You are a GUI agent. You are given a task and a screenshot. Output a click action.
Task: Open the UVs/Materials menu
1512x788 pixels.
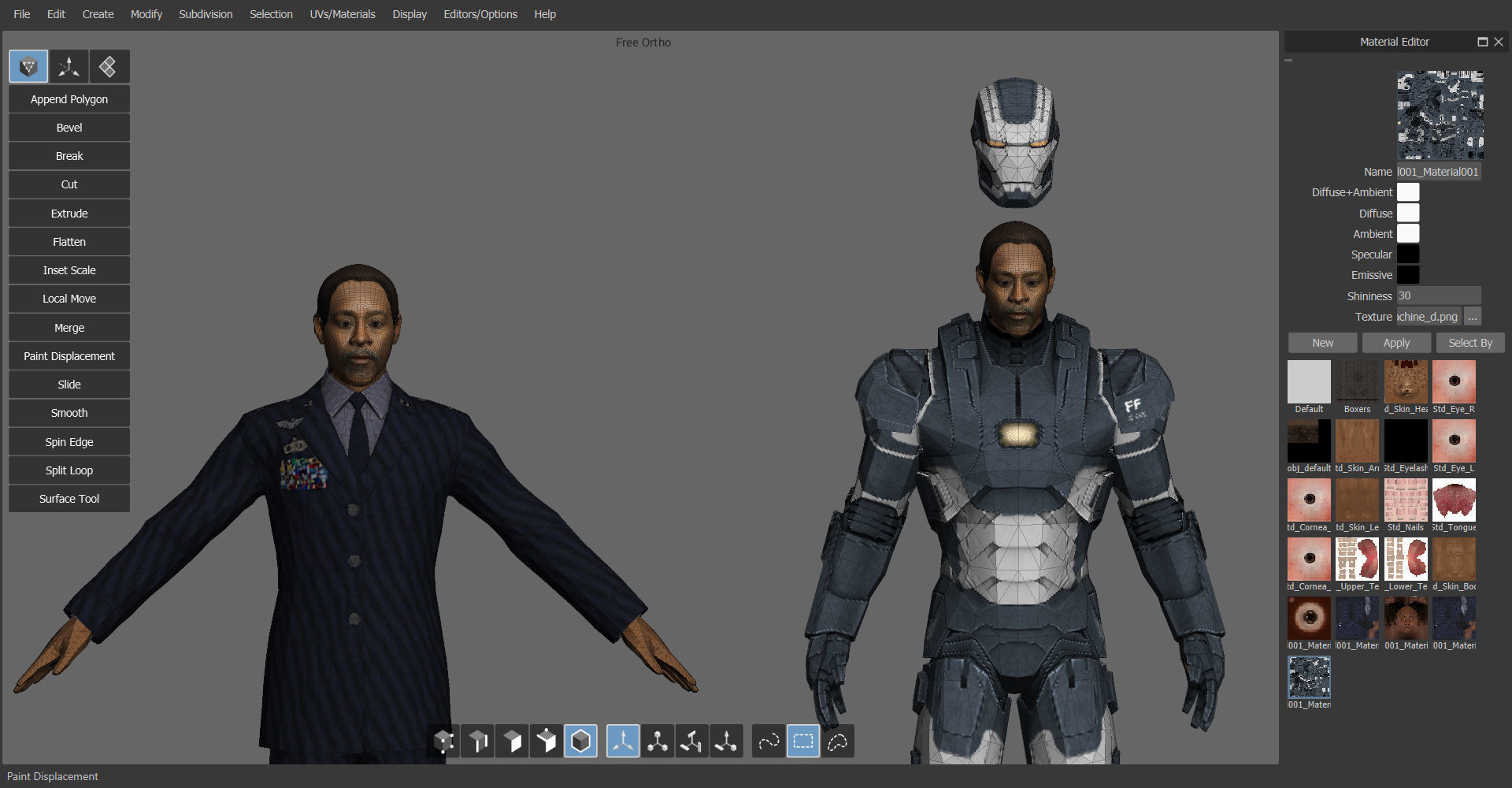(x=343, y=14)
